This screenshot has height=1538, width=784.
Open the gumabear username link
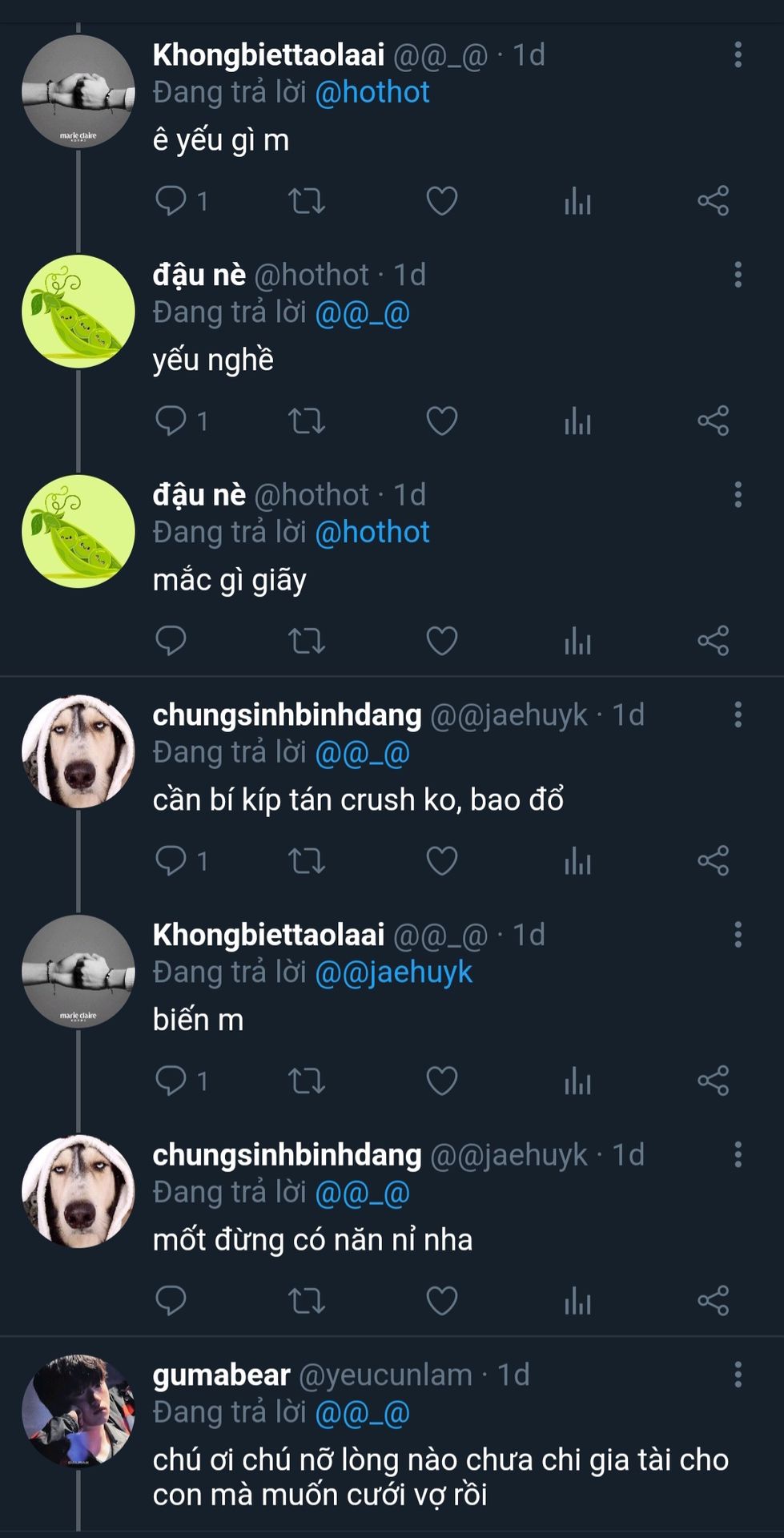click(221, 1375)
